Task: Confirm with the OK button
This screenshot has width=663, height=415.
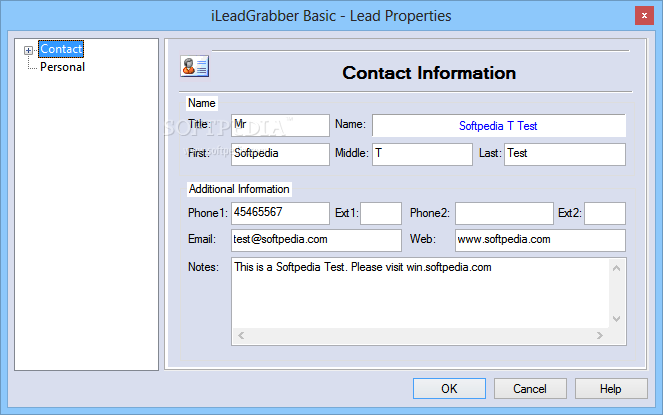Action: click(x=449, y=388)
